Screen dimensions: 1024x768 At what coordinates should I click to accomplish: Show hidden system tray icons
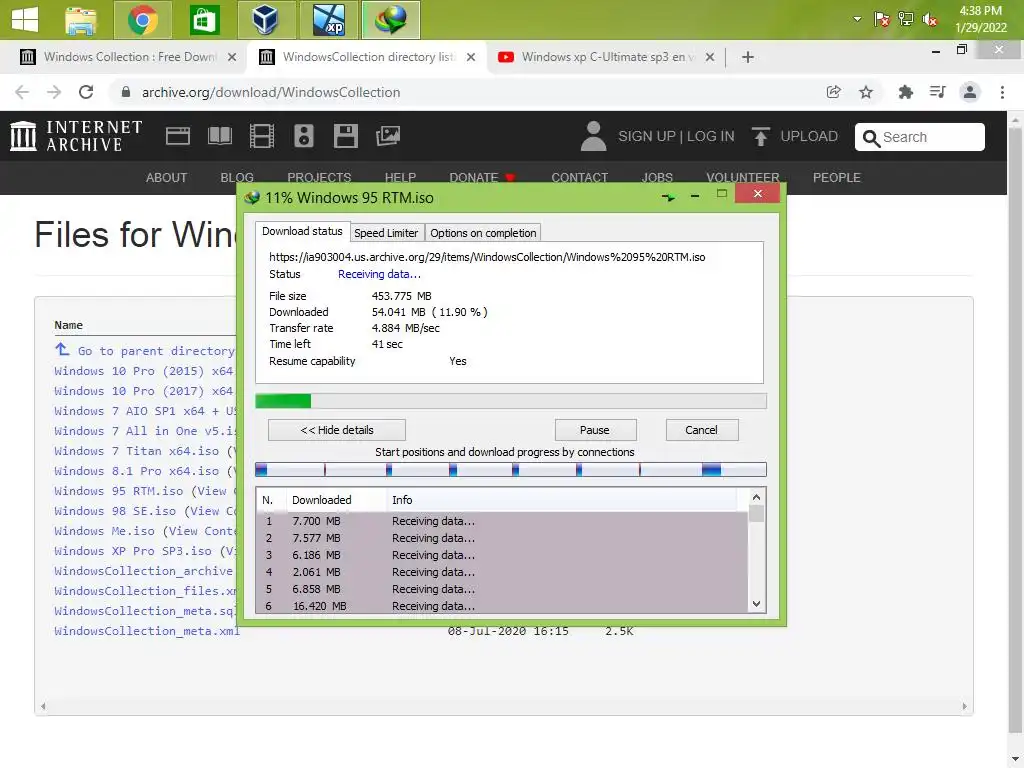(857, 19)
